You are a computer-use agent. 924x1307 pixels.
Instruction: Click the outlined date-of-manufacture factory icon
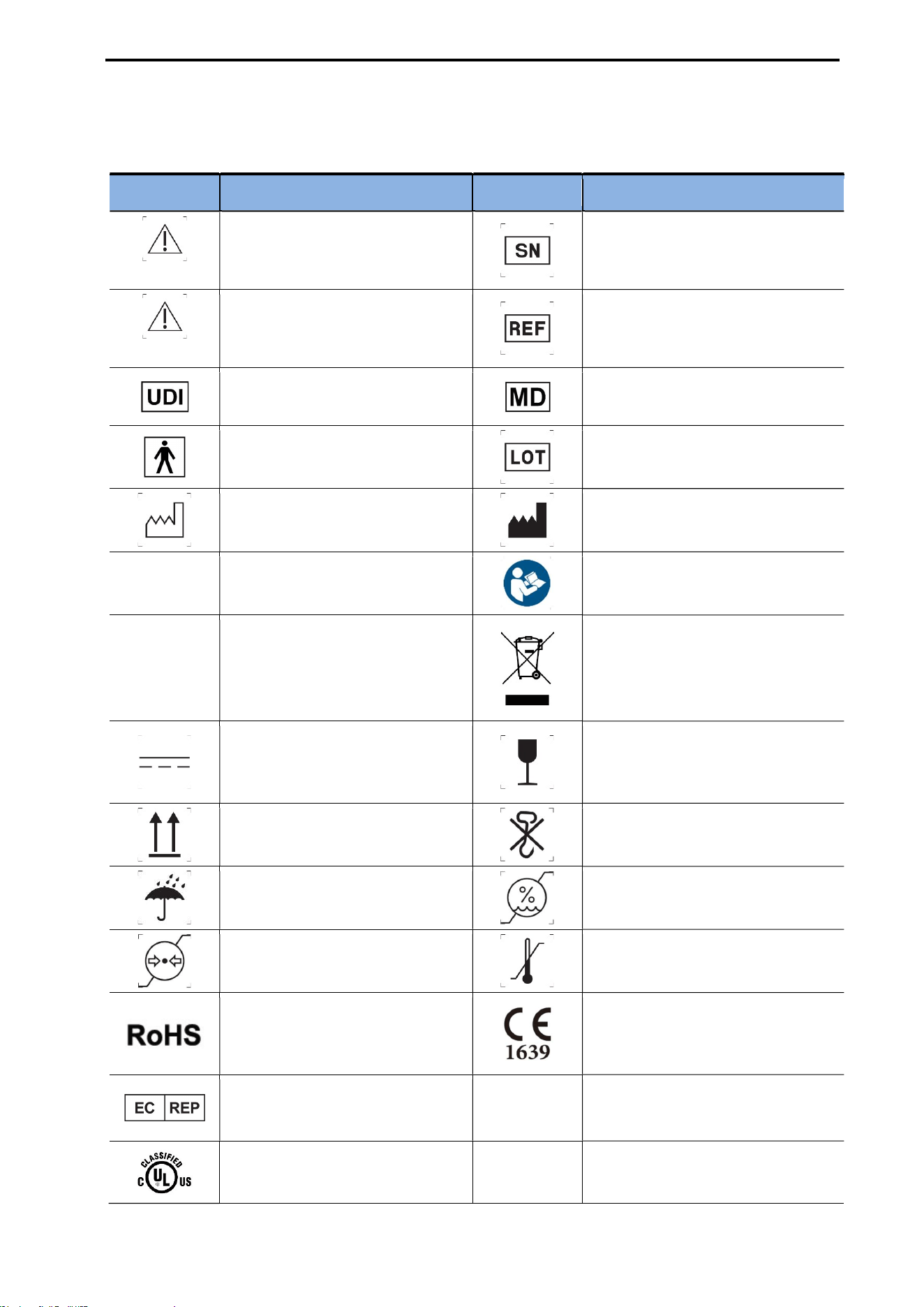tap(164, 519)
